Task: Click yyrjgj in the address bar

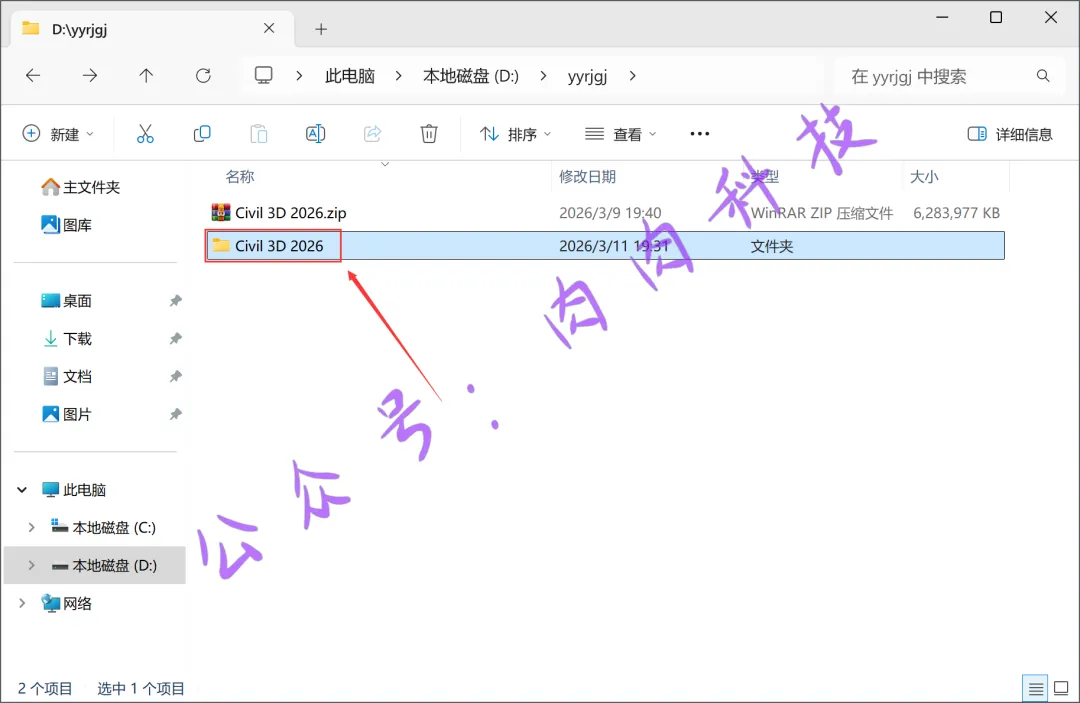Action: (x=588, y=76)
